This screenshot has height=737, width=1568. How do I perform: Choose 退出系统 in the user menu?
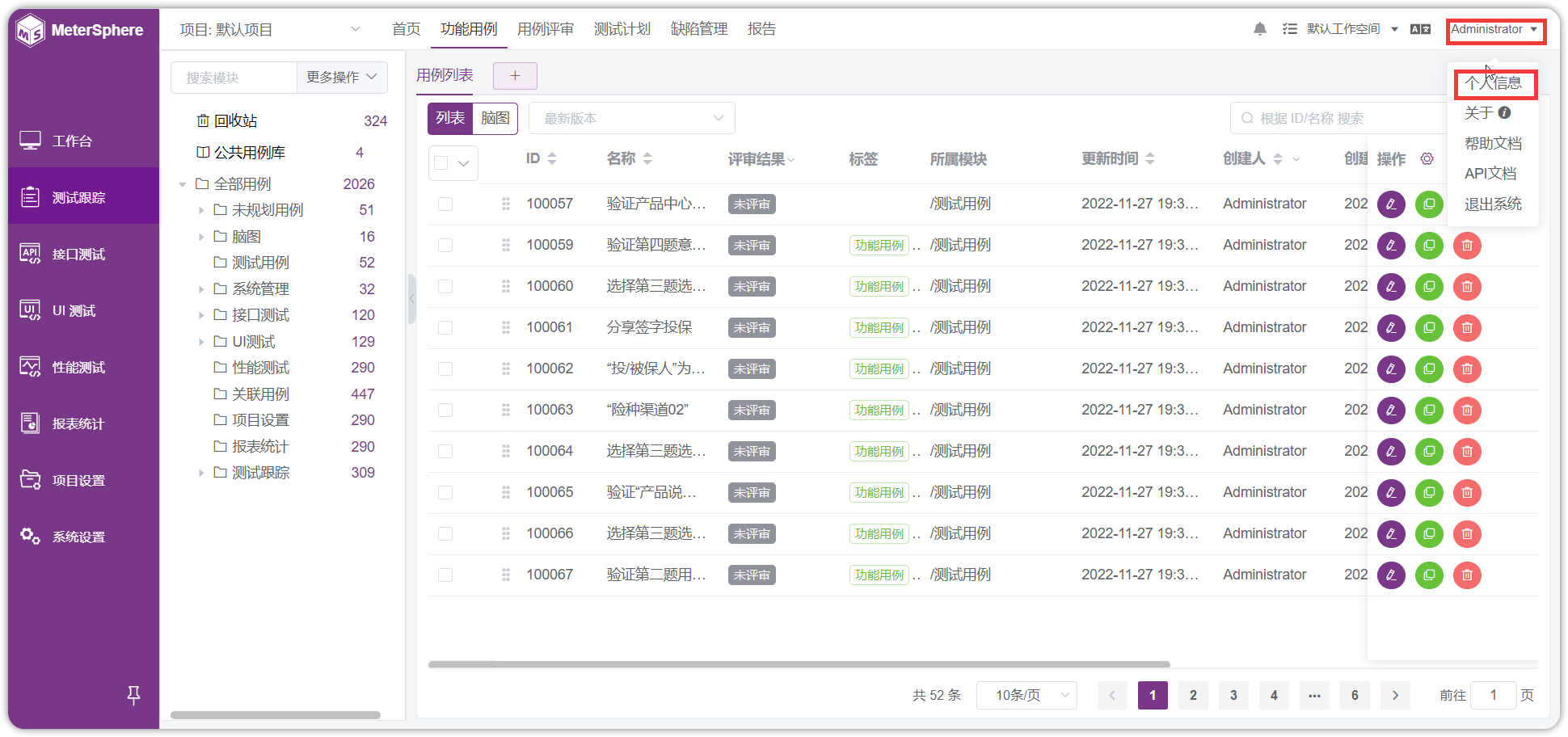coord(1494,204)
